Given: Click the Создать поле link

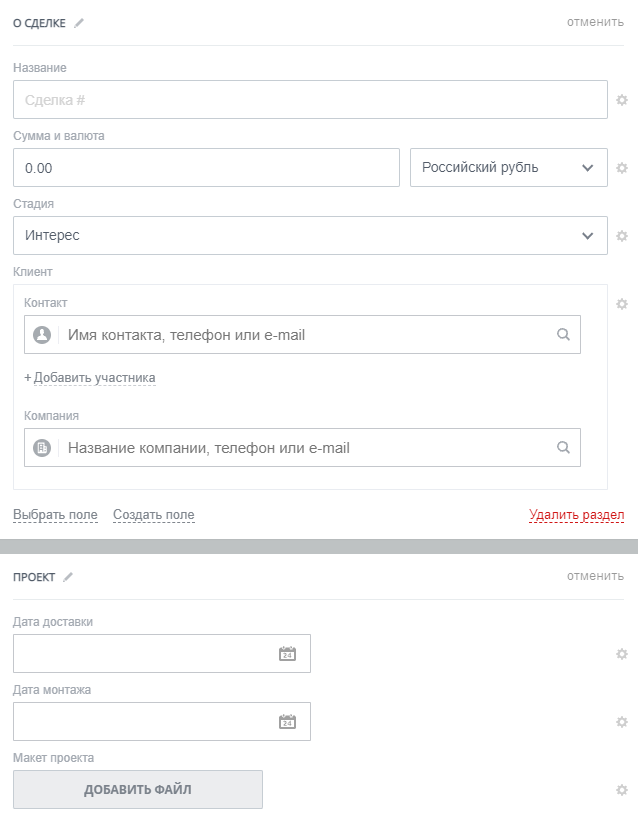Looking at the screenshot, I should 153,515.
